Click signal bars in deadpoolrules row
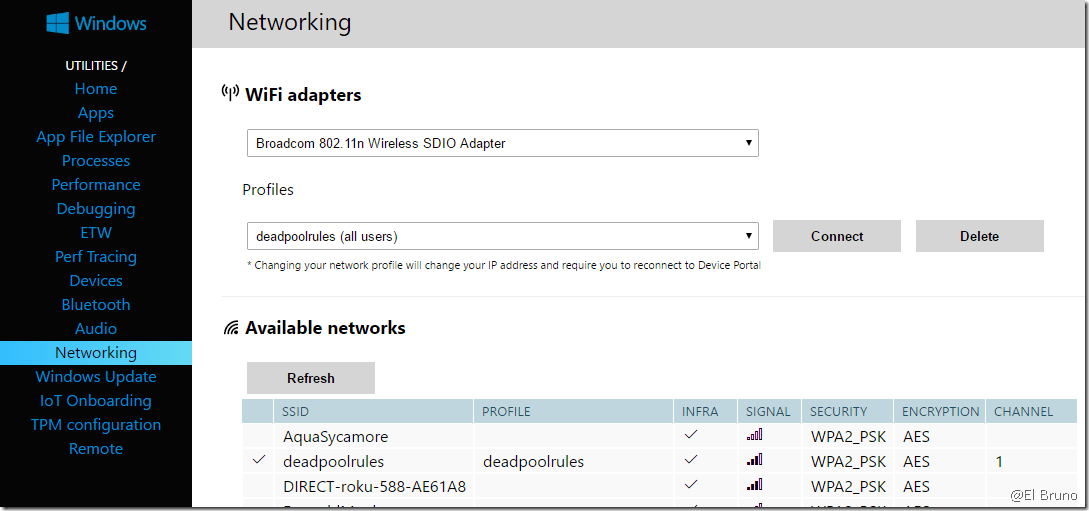 [754, 460]
